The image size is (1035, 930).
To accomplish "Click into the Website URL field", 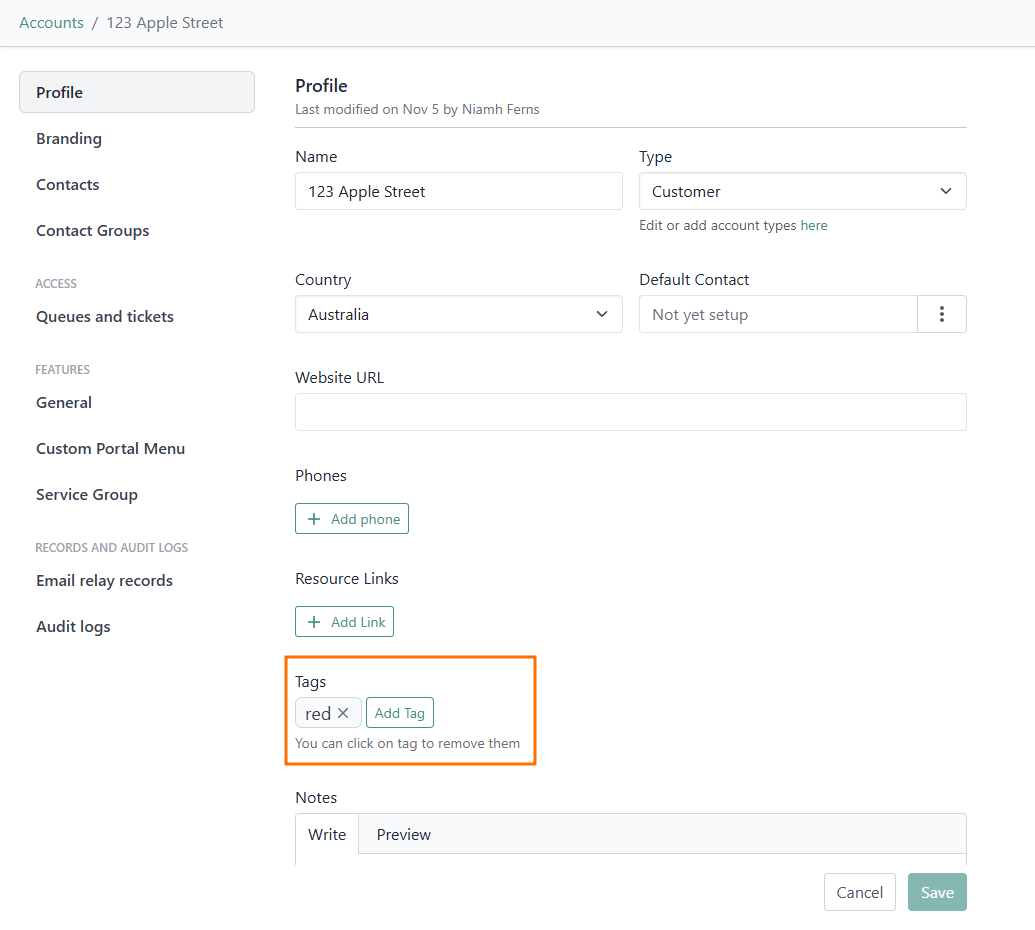I will (630, 412).
